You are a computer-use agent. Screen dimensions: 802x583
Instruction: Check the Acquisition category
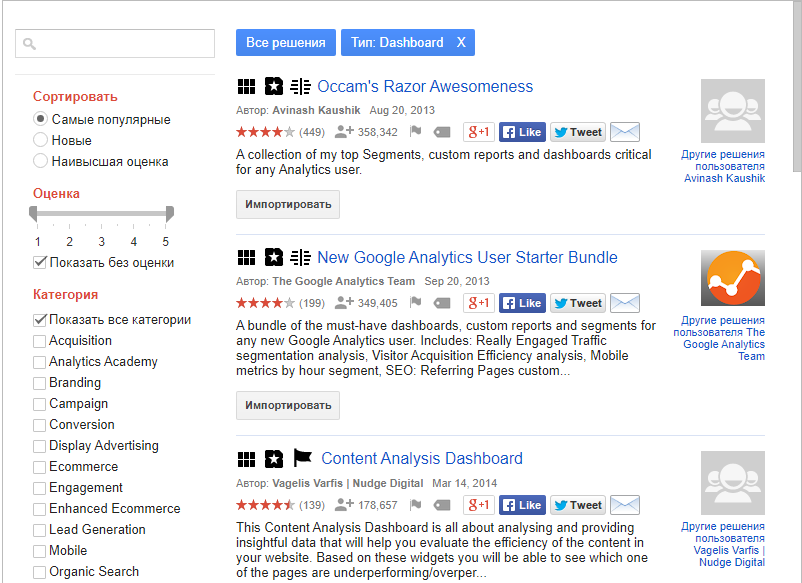pos(39,341)
